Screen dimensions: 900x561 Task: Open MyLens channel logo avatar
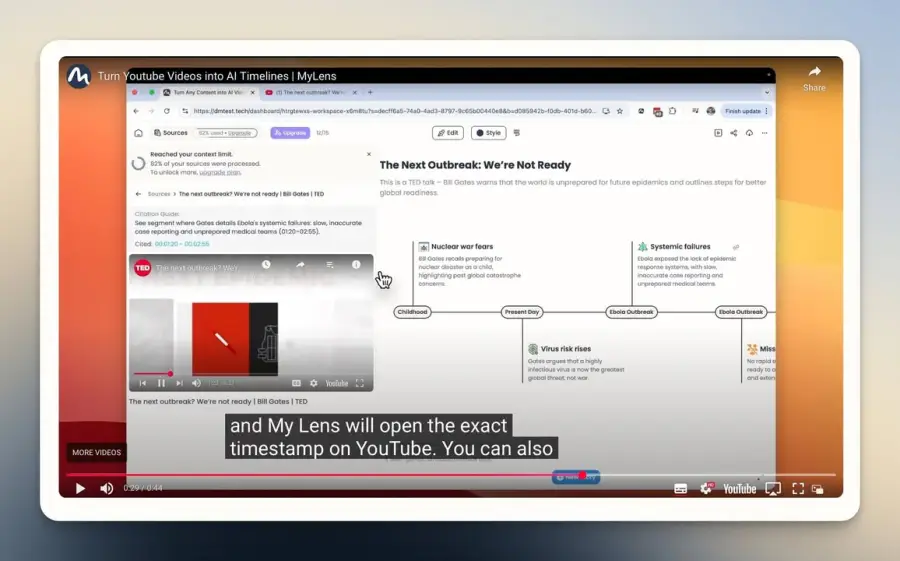[x=79, y=76]
